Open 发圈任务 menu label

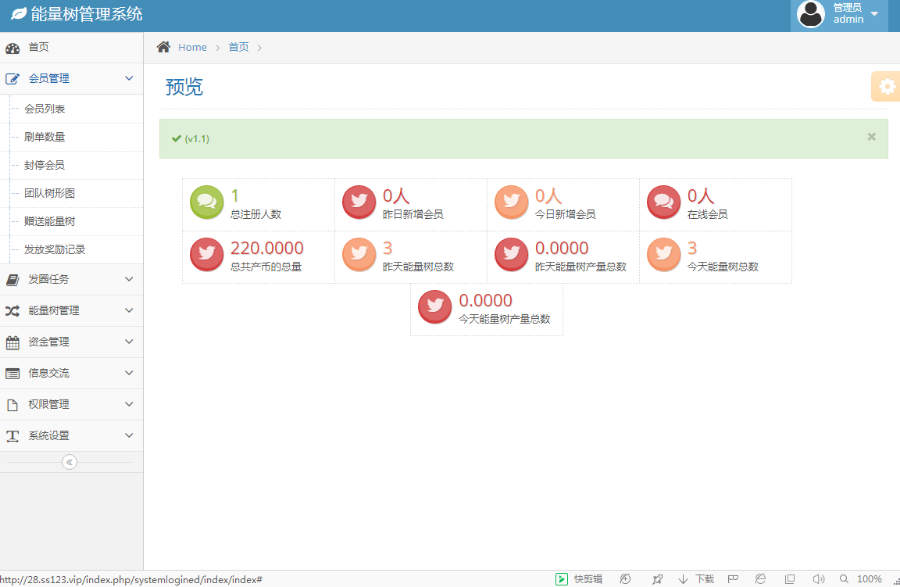coord(49,279)
